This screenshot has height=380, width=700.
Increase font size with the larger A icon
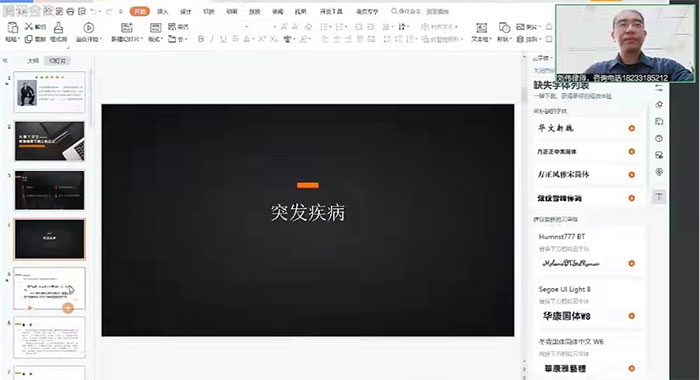[x=284, y=27]
